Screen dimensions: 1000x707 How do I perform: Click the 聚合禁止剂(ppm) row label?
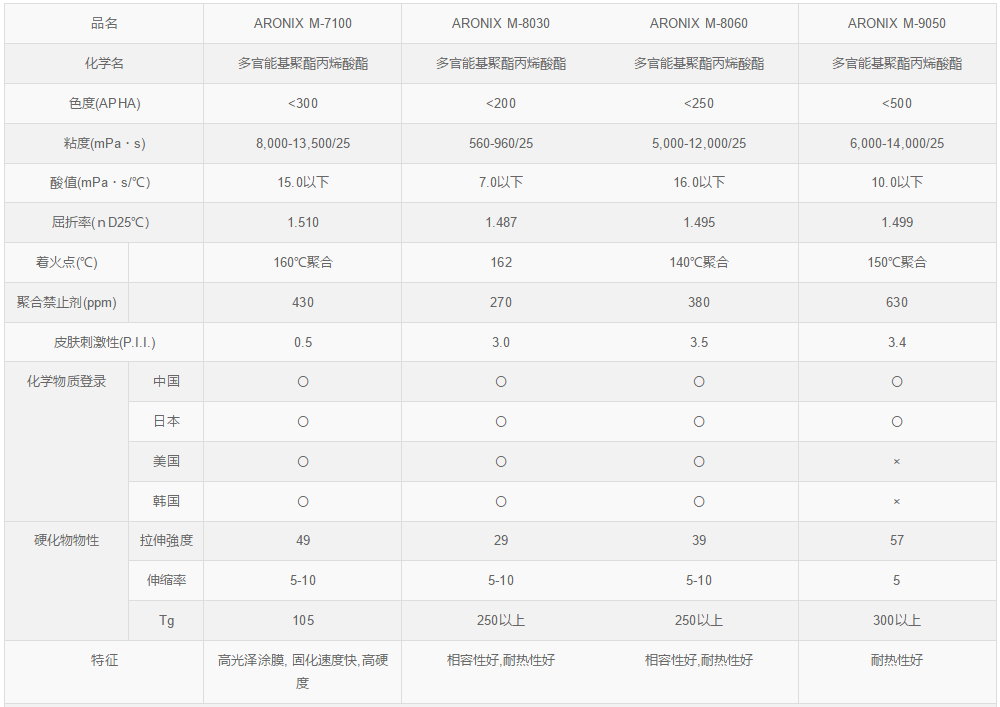point(66,302)
